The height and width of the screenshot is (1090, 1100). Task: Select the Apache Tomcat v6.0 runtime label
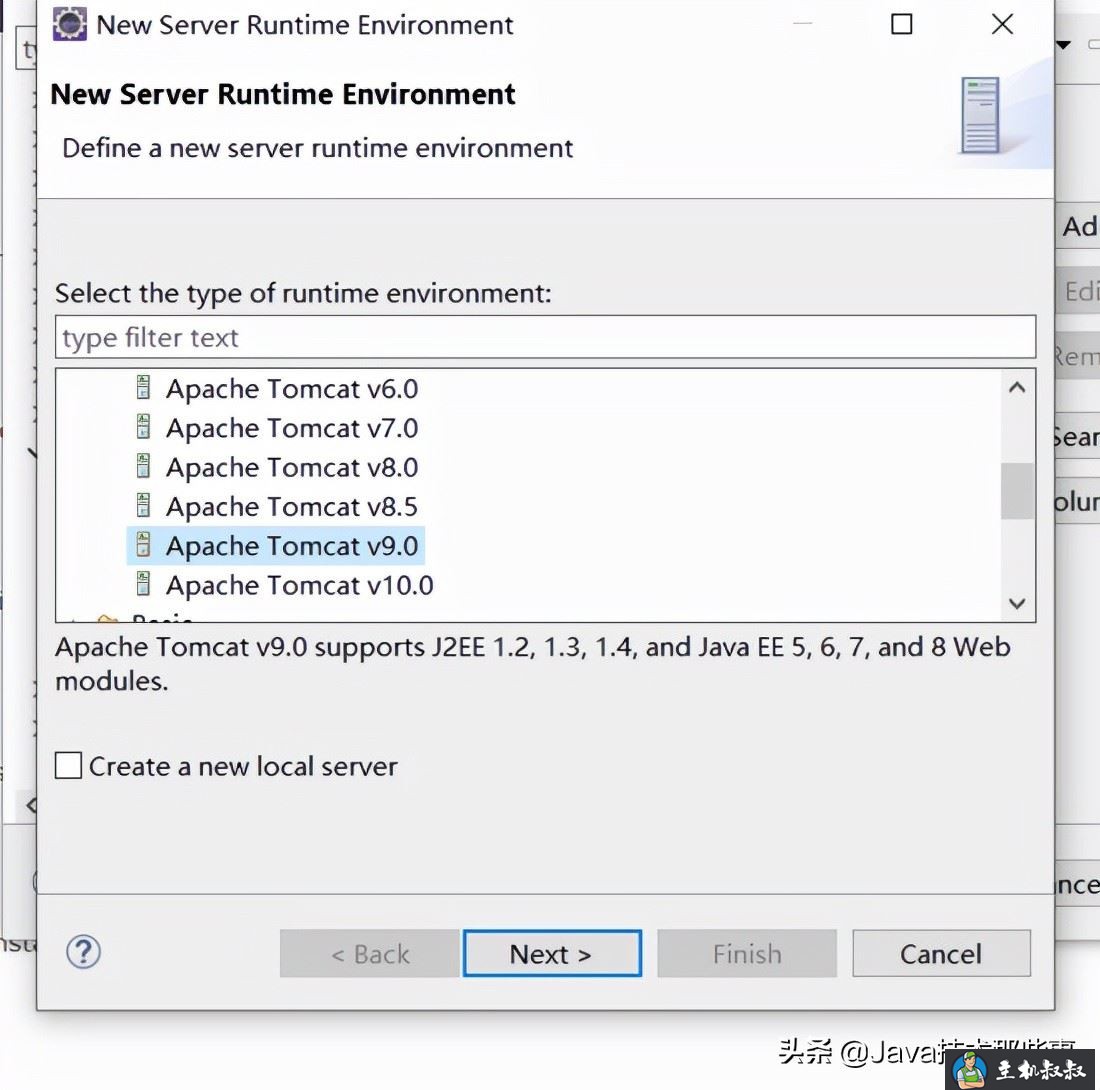pos(292,389)
